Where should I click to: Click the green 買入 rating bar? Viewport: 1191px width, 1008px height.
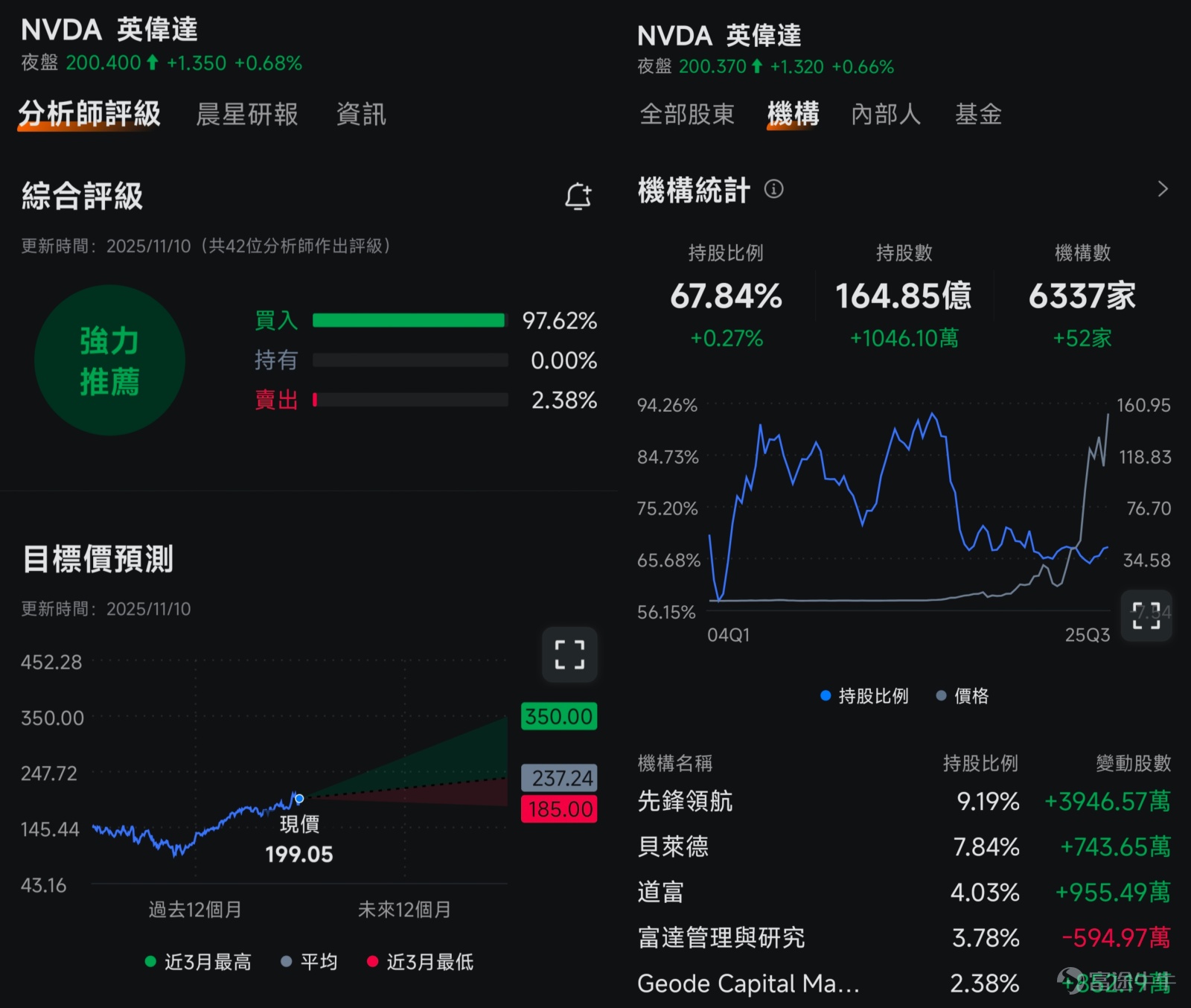click(x=409, y=321)
